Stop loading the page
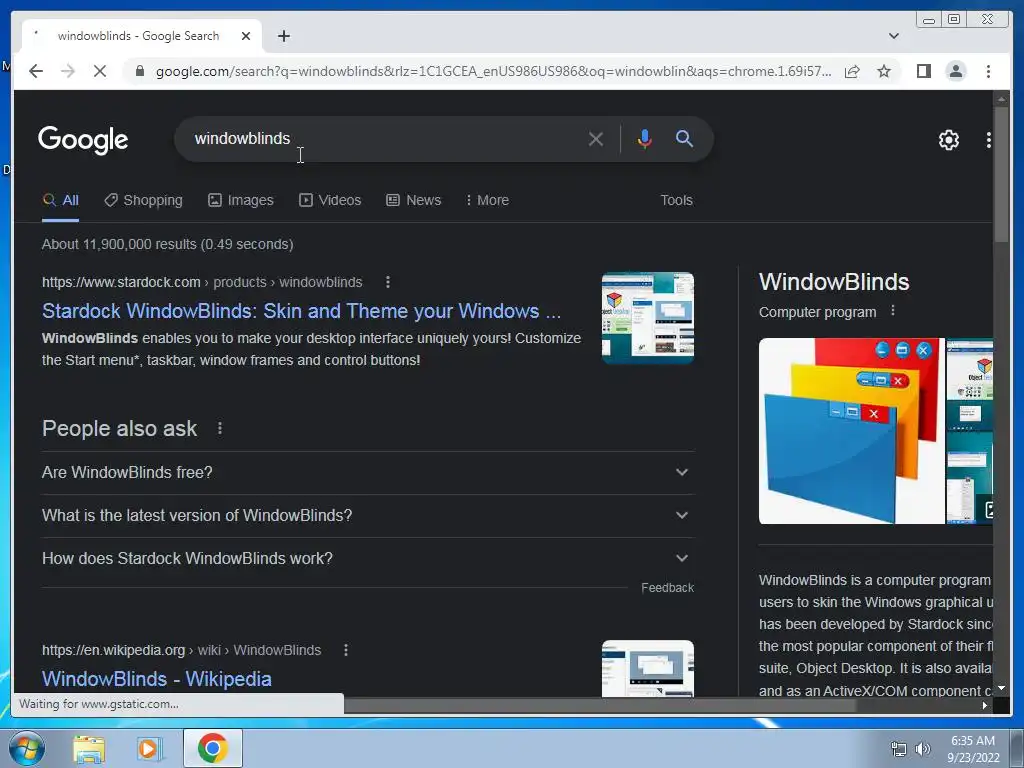 (x=99, y=71)
